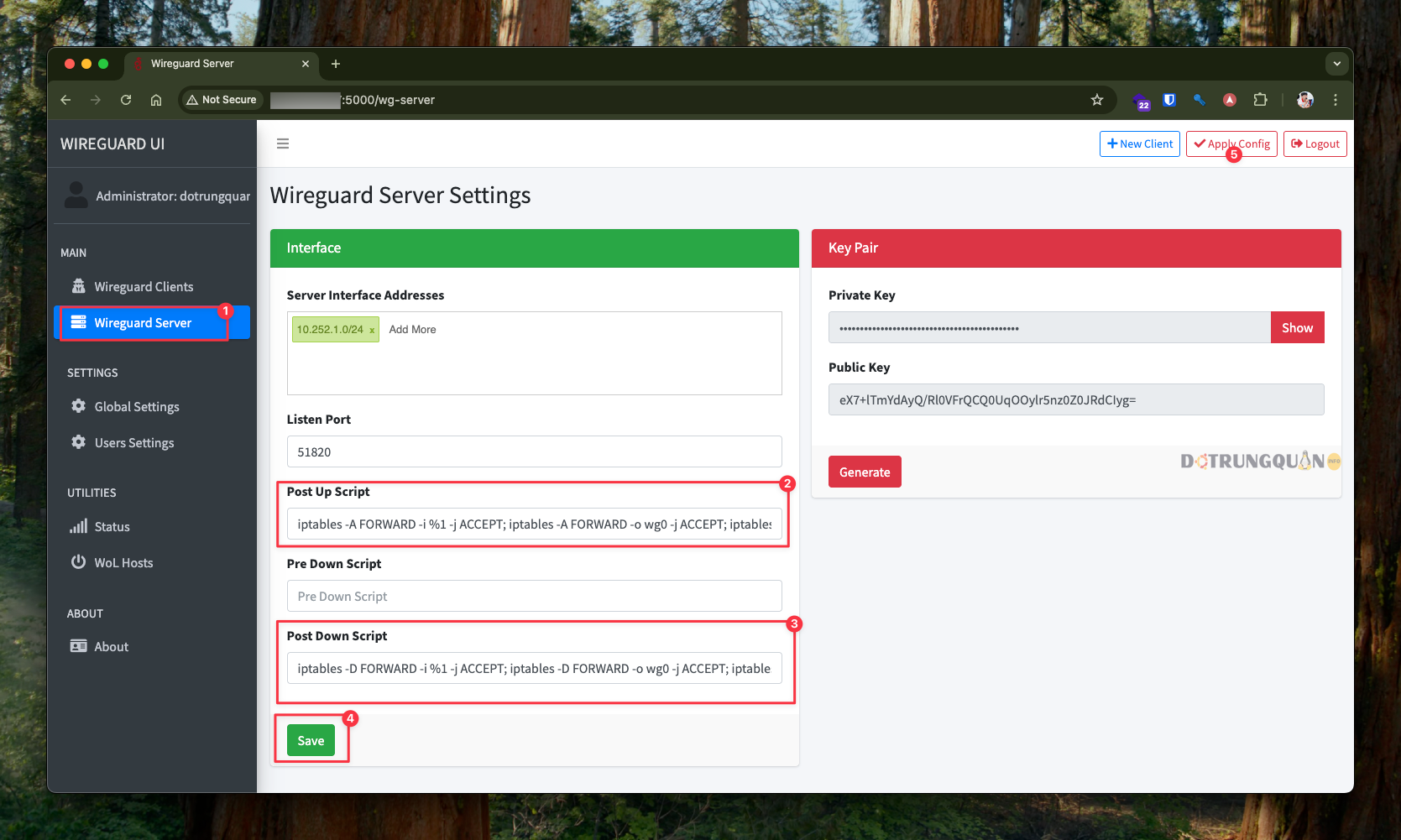Toggle the sidebar hamburger menu
Image resolution: width=1401 pixels, height=840 pixels.
[283, 143]
